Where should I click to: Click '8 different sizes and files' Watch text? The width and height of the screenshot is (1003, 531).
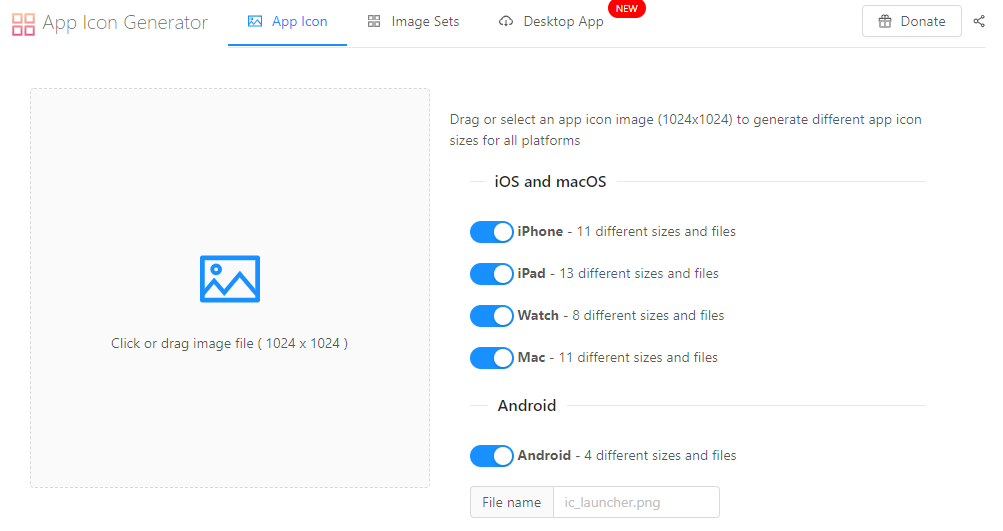coord(648,315)
